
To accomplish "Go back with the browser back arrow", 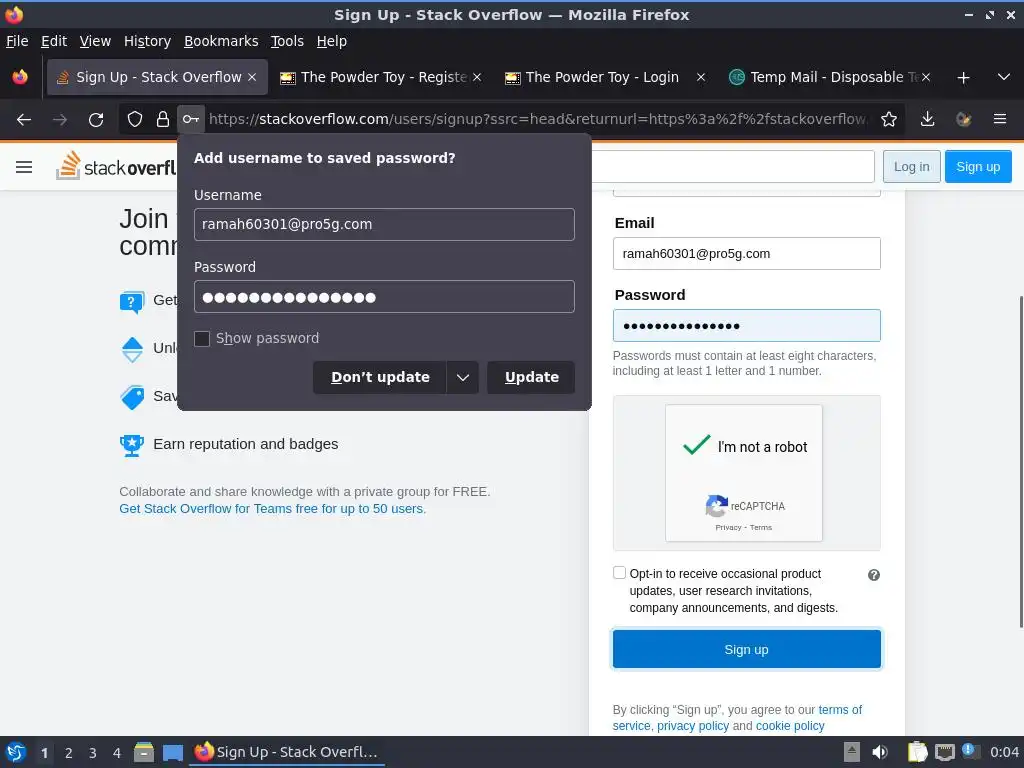I will pos(24,120).
